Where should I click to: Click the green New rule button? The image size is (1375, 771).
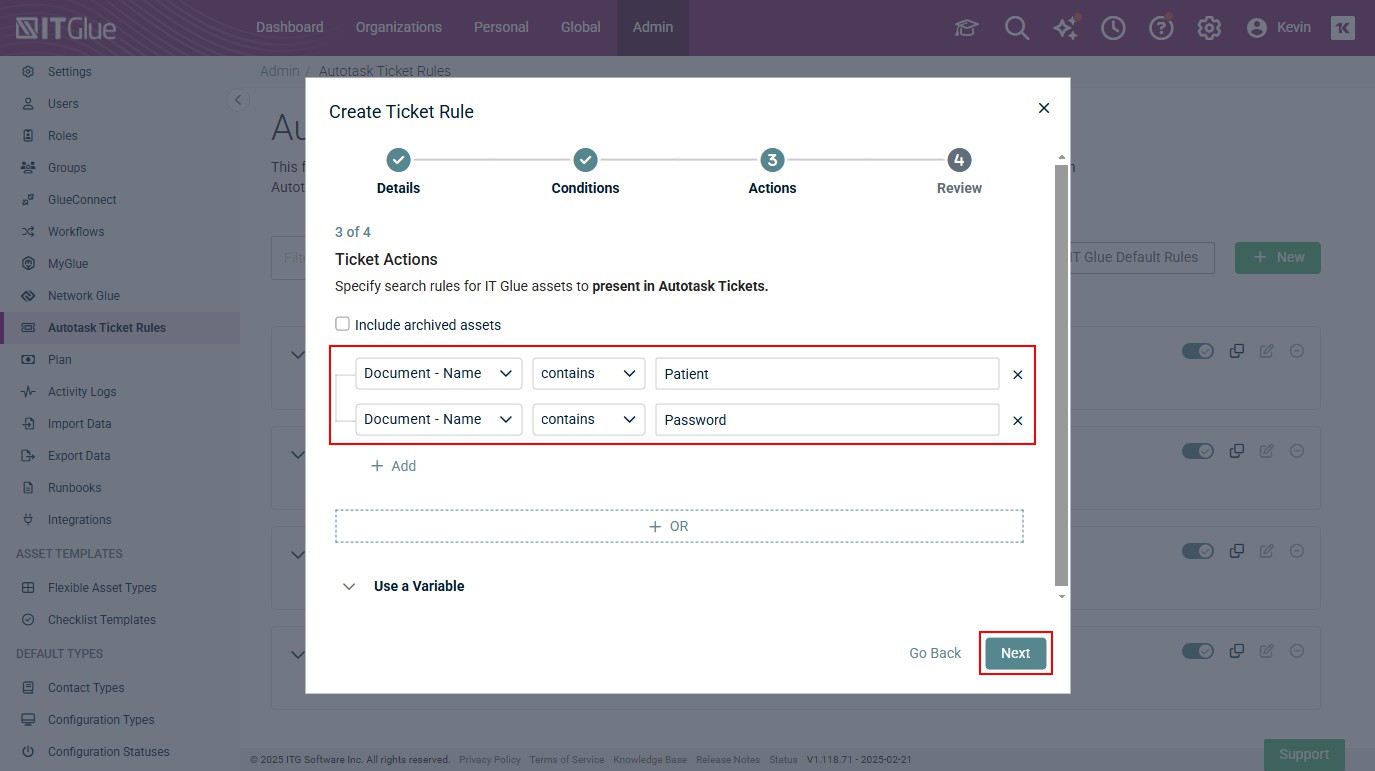click(1277, 257)
